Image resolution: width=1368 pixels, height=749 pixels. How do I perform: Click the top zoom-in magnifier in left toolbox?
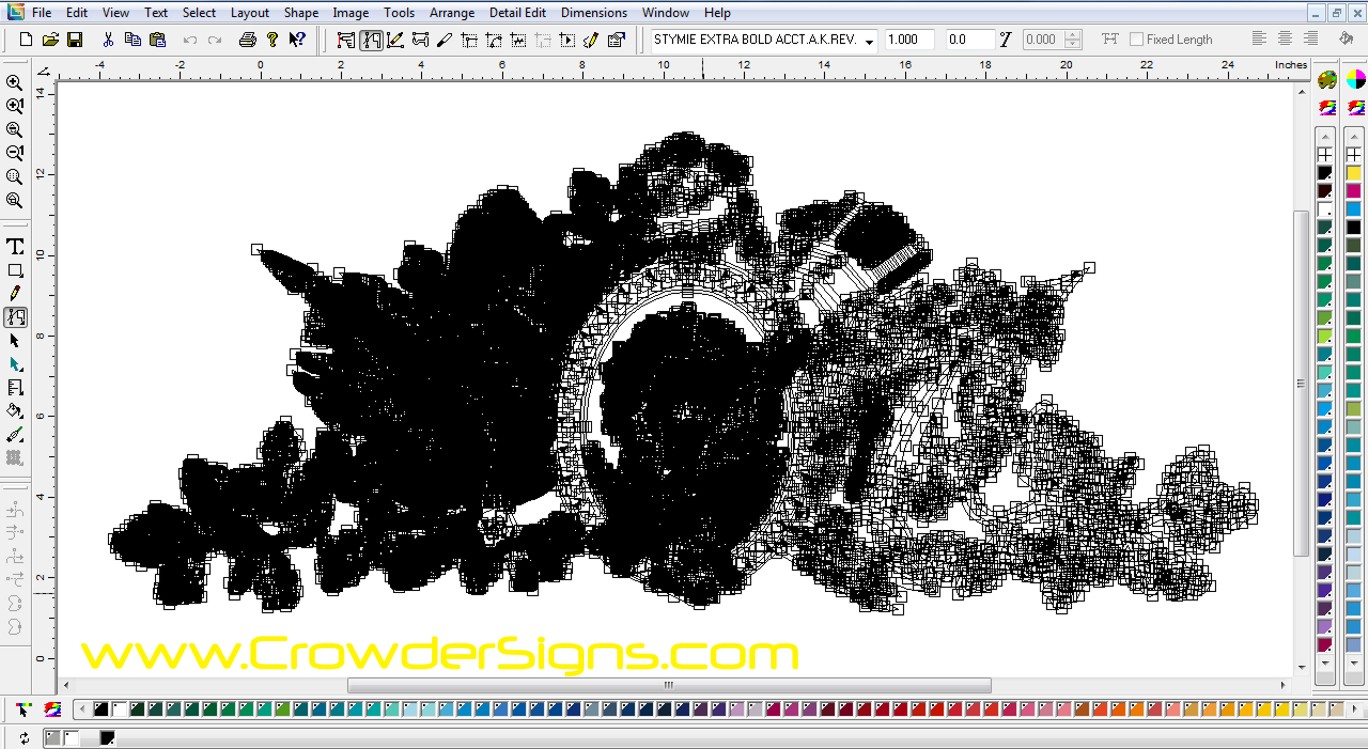point(14,83)
